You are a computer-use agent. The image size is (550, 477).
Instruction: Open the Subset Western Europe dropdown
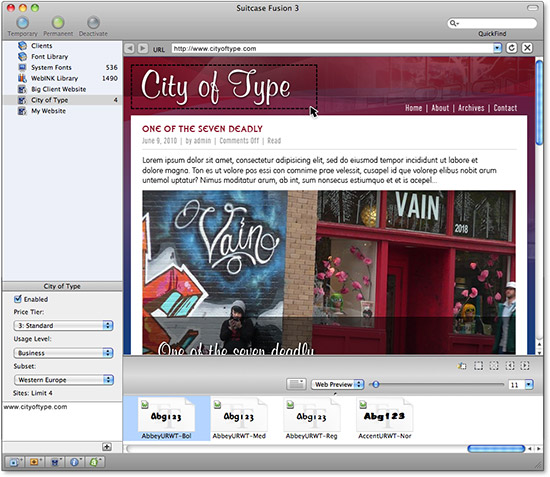63,379
